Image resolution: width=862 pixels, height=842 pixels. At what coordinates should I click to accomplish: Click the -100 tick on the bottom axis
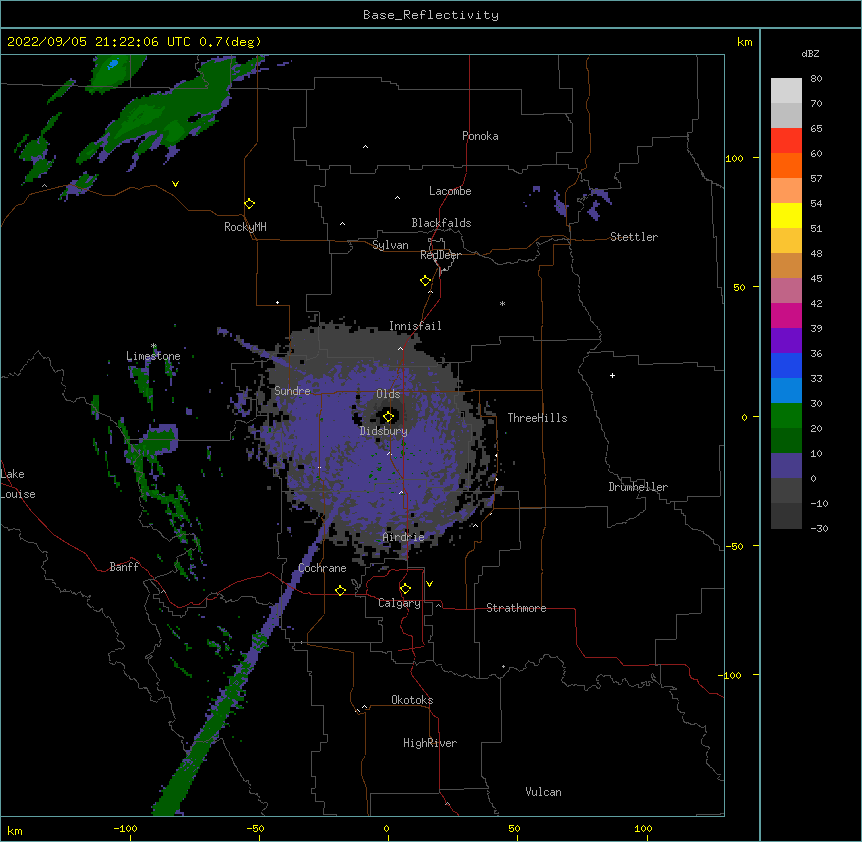[x=125, y=828]
